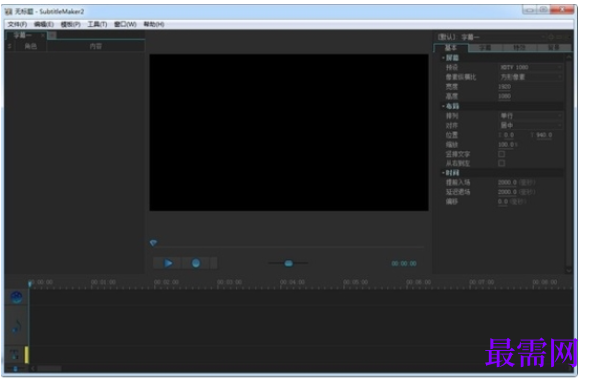This screenshot has height=384, width=597.
Task: Switch to the 字幕 properties tab
Action: pos(485,48)
